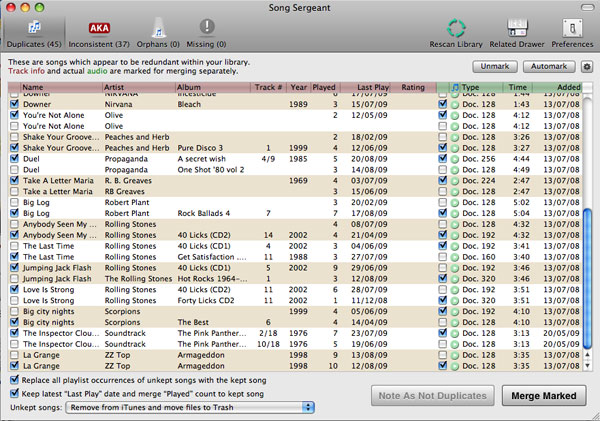Click the gear action button beside Automark

pyautogui.click(x=585, y=67)
